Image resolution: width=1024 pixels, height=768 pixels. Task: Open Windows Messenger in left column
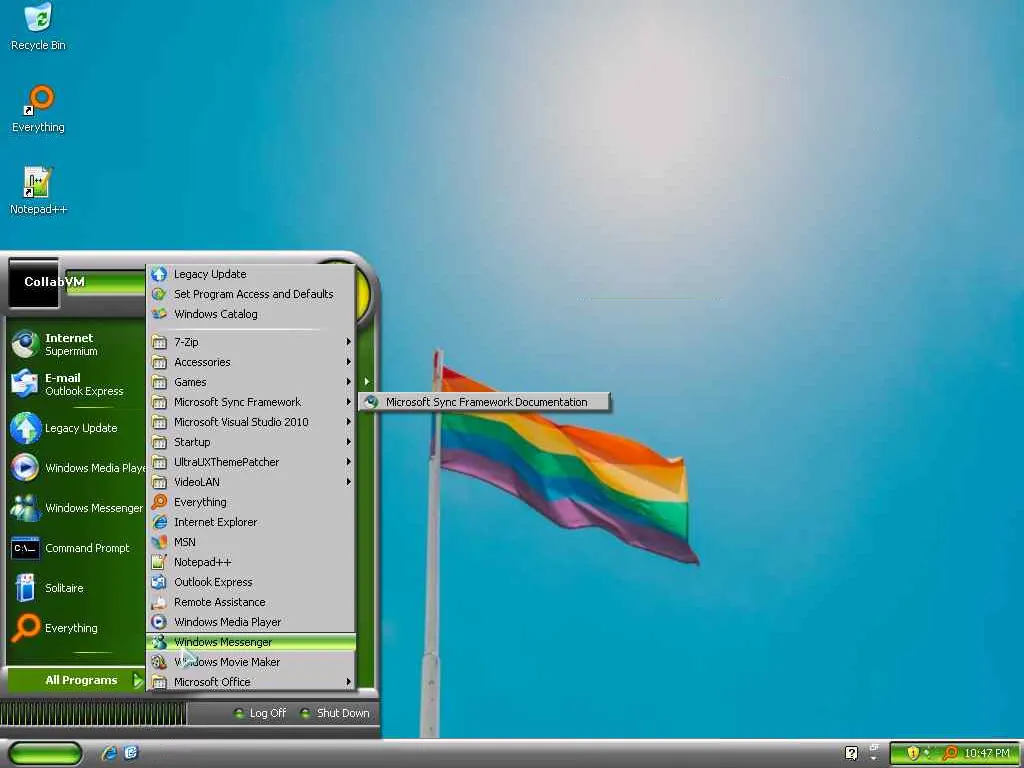coord(76,508)
